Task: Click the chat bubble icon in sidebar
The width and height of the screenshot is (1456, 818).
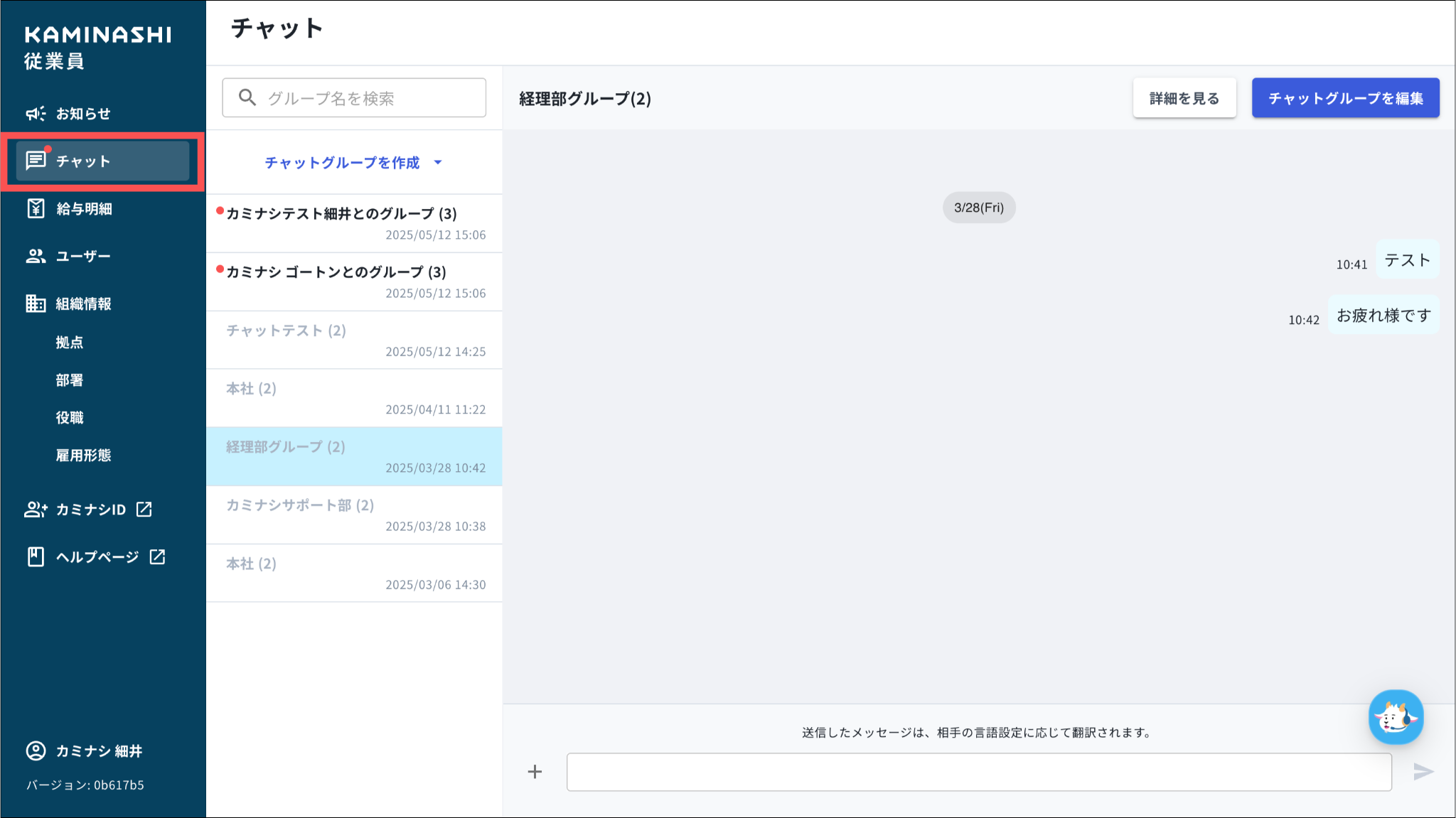Action: click(36, 161)
